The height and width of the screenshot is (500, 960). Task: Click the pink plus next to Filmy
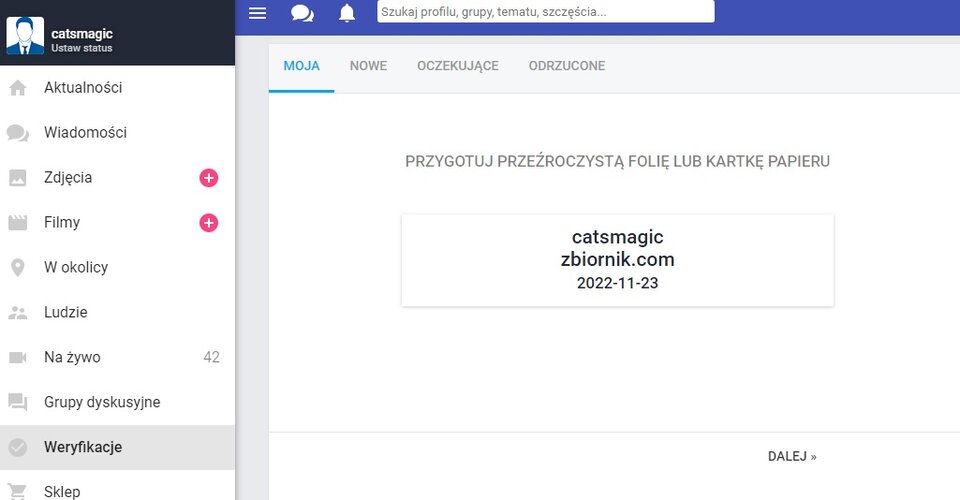208,223
